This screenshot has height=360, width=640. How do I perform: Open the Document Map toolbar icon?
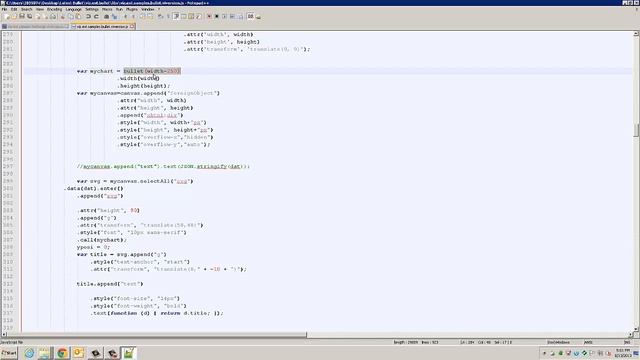pos(191,16)
